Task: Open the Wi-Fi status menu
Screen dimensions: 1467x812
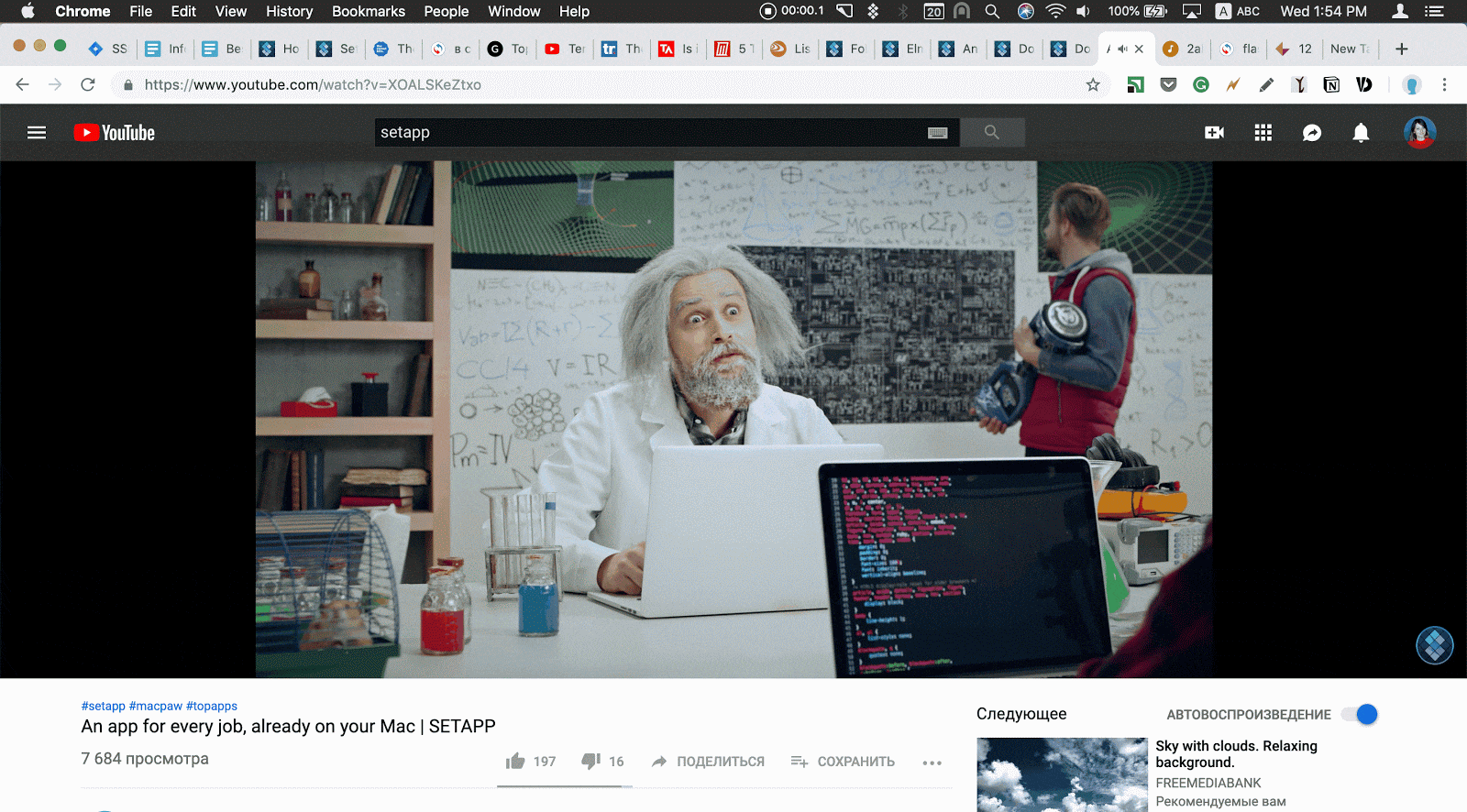Action: click(1055, 11)
